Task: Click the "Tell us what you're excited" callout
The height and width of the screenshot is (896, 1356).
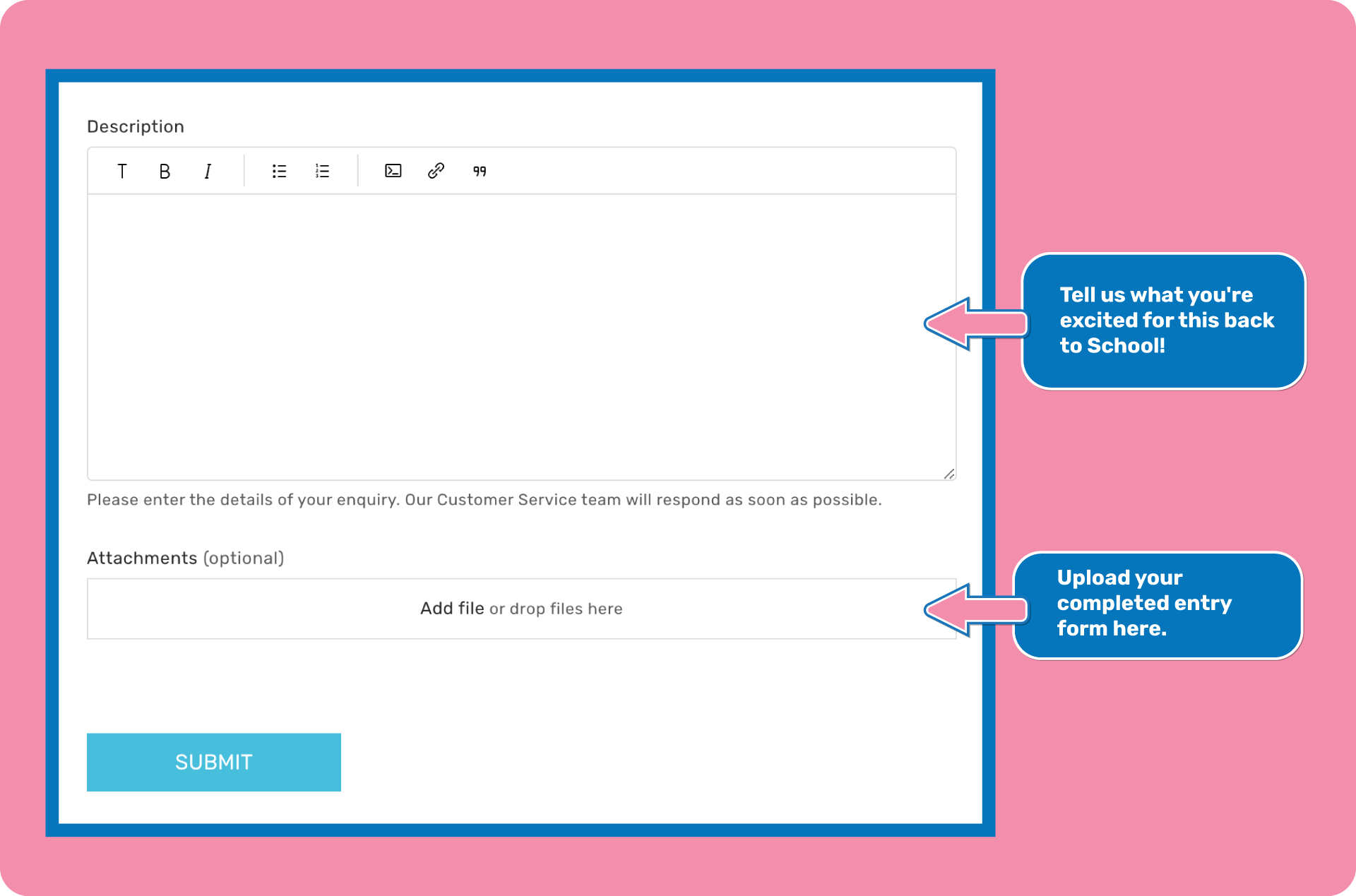Action: tap(1163, 321)
